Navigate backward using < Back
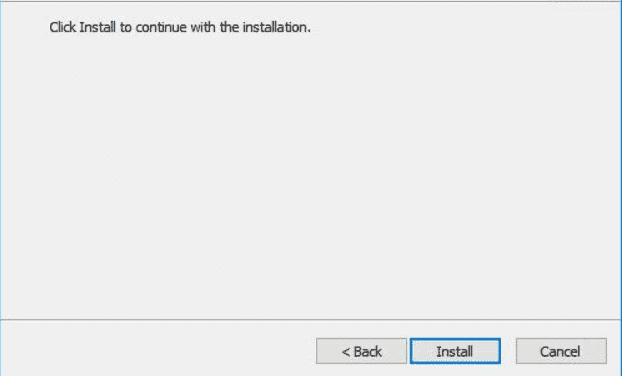 (x=361, y=351)
